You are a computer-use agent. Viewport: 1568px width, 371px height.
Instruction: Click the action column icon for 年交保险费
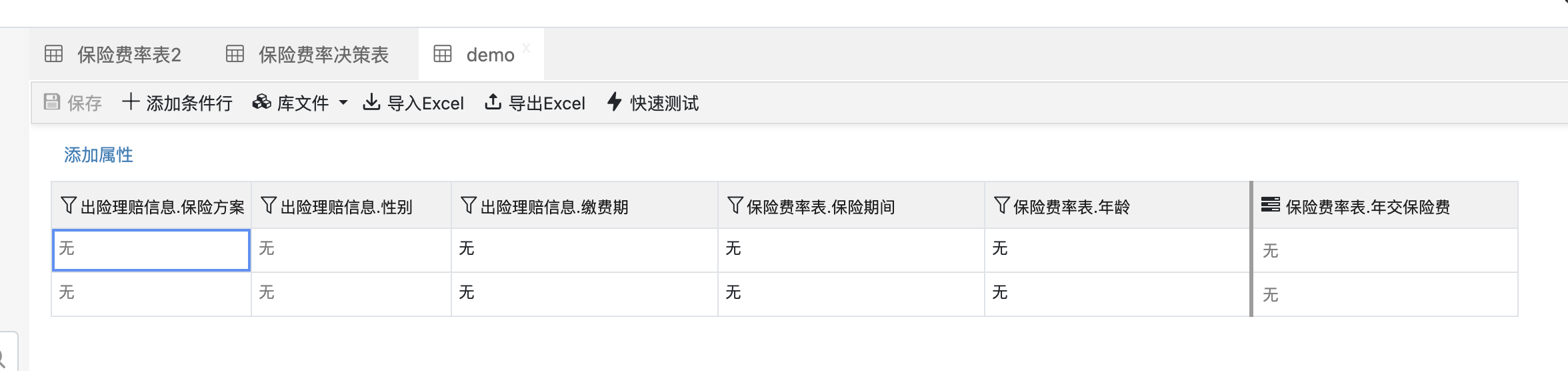(x=1270, y=205)
